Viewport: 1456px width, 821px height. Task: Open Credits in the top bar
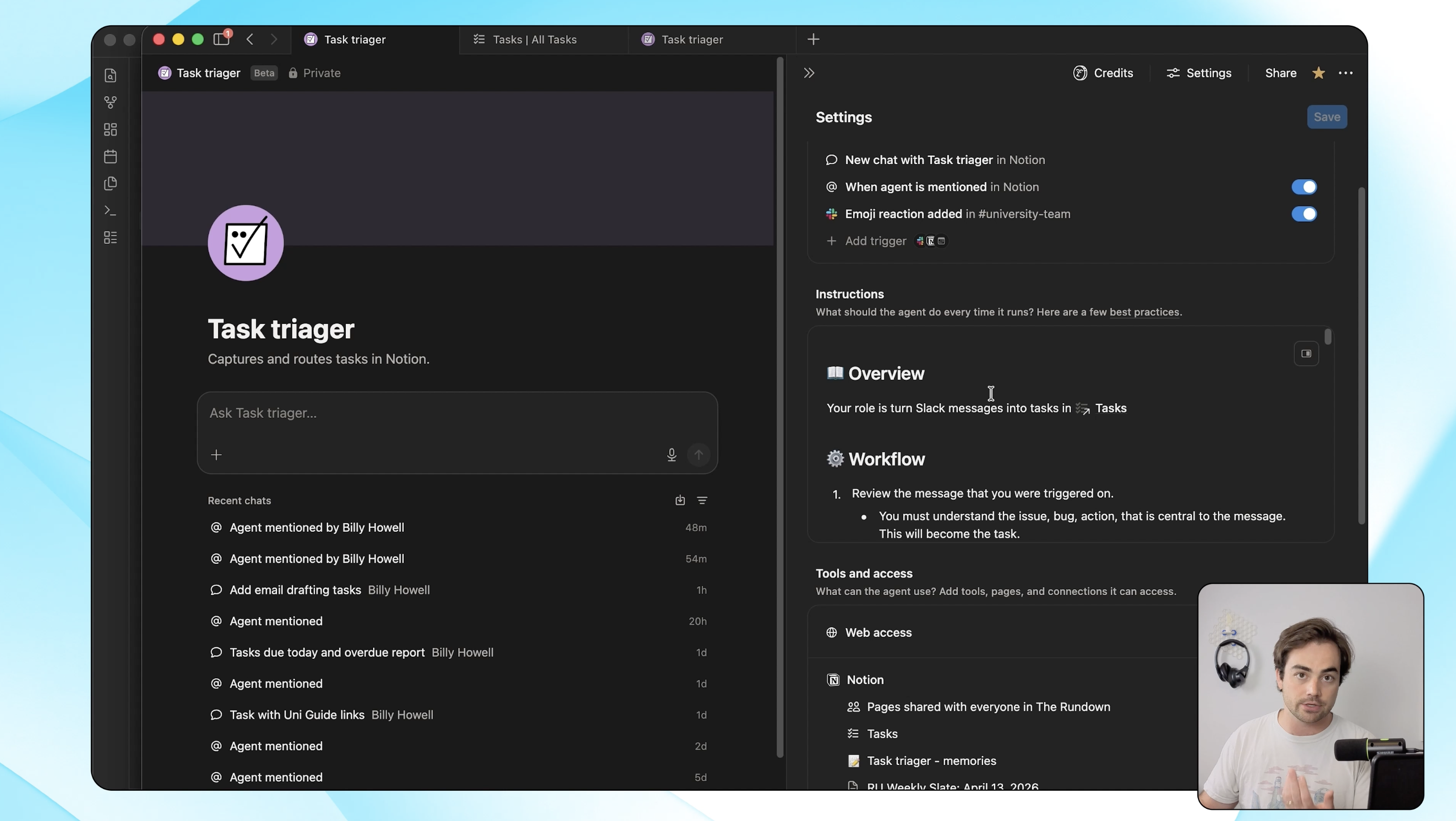(1103, 73)
